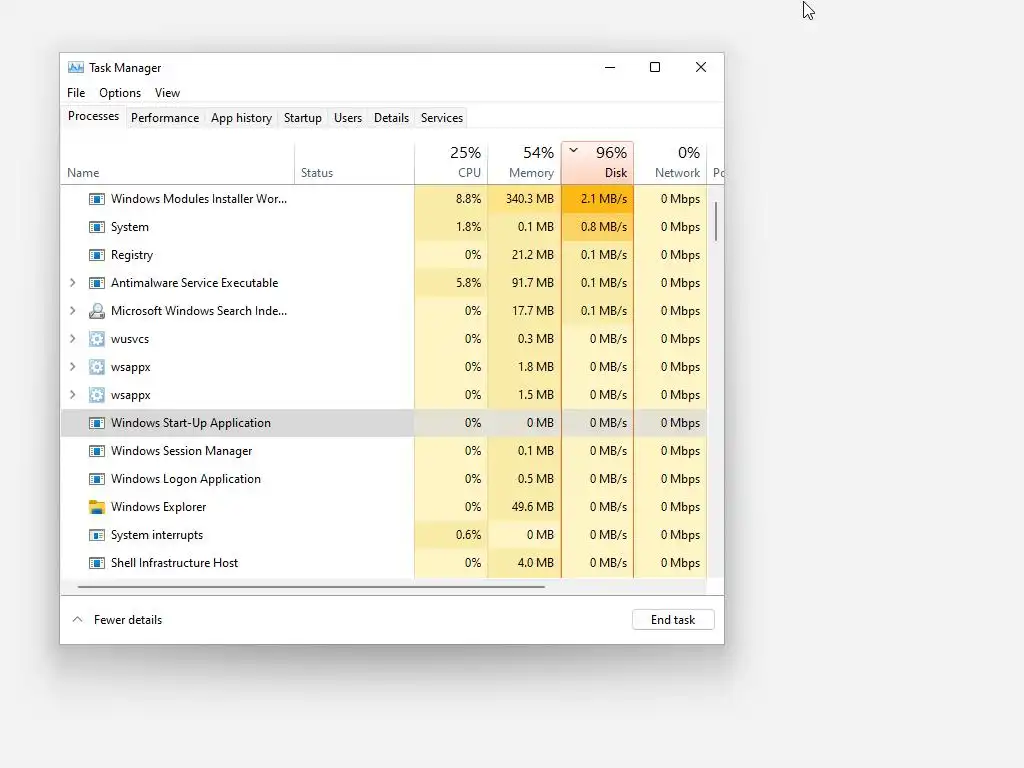Select the wusvcs process name

click(x=130, y=339)
